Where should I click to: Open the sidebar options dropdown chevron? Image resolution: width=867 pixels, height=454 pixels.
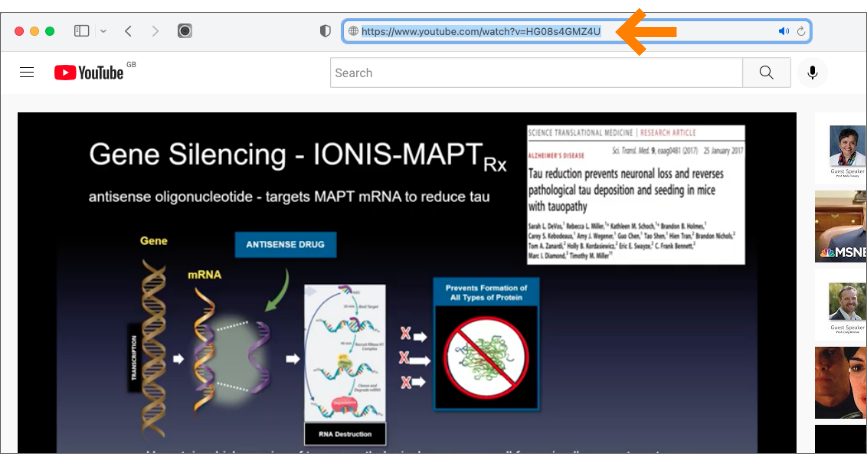[103, 32]
